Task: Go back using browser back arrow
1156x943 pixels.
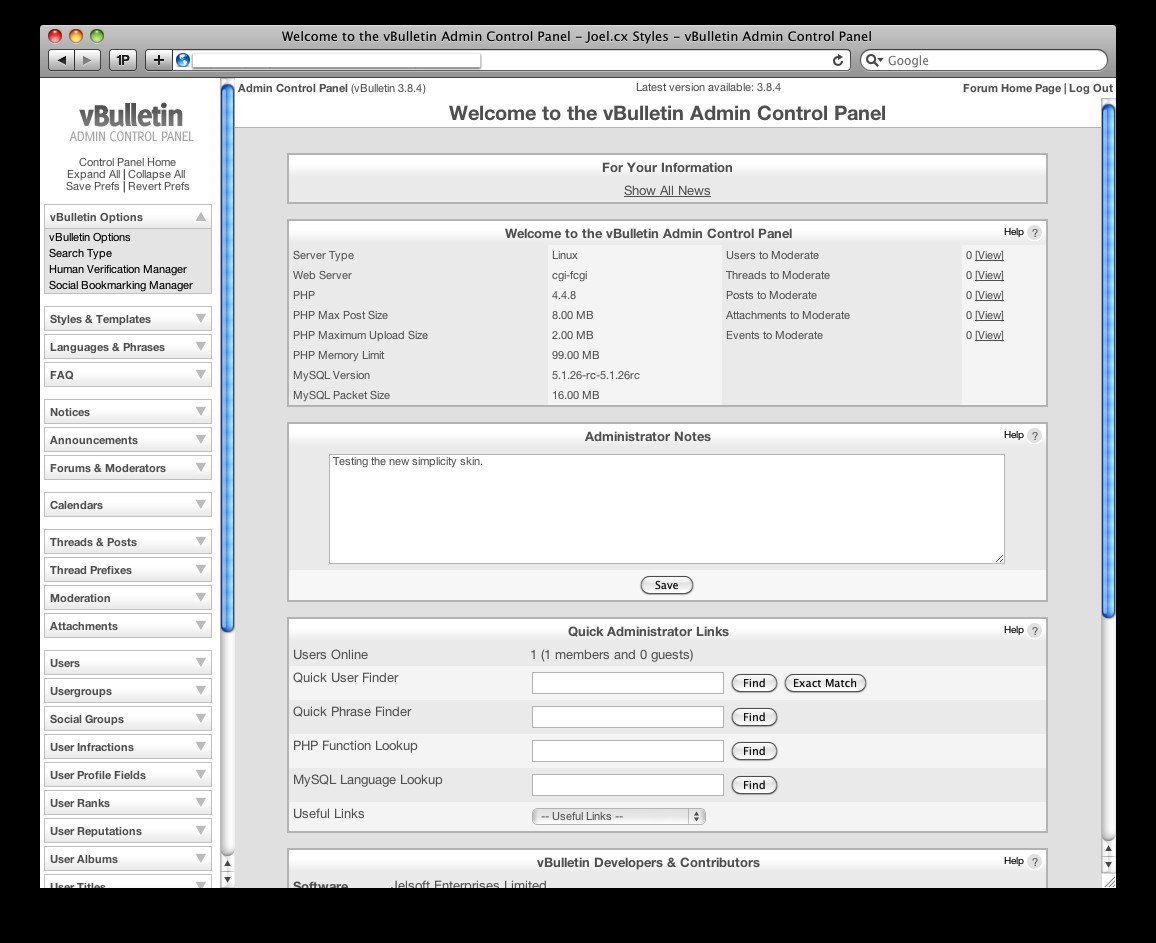Action: 62,60
